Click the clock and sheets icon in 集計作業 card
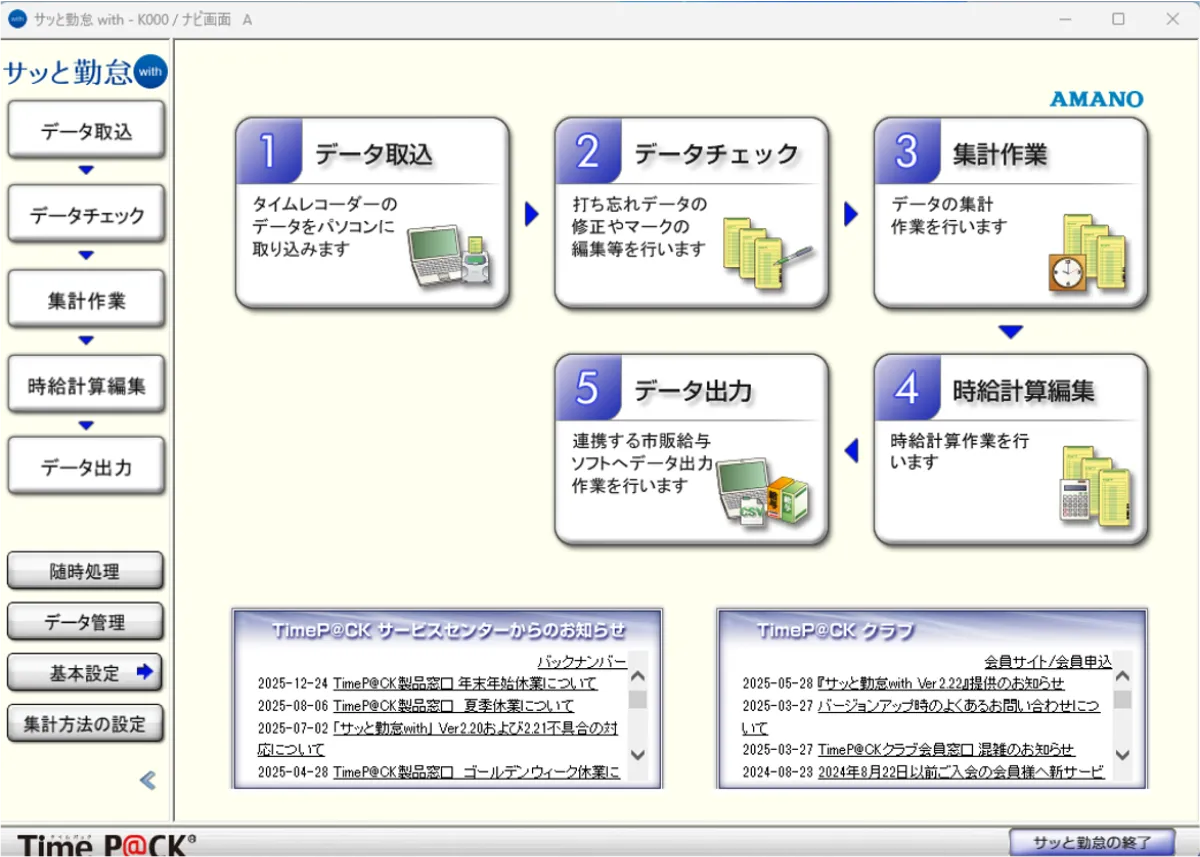The height and width of the screenshot is (857, 1200). (x=1087, y=252)
